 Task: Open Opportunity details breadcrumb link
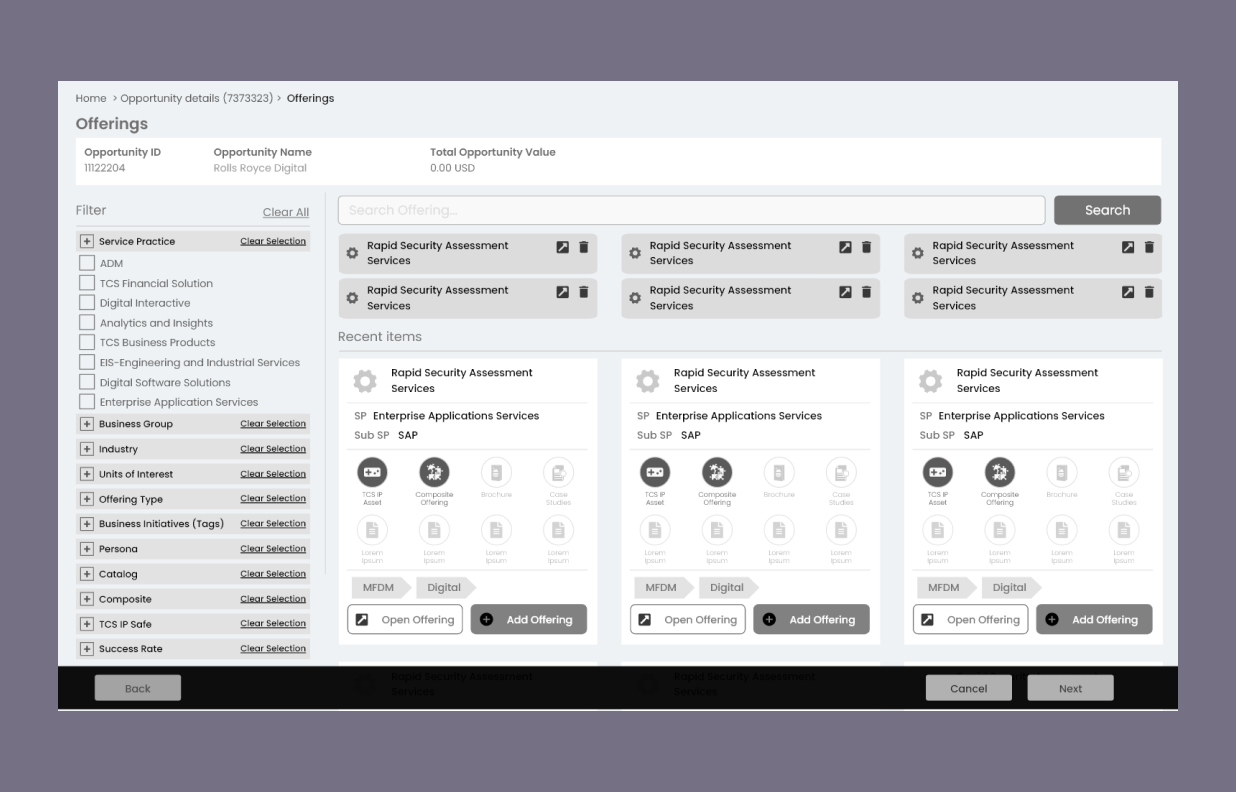(x=196, y=98)
